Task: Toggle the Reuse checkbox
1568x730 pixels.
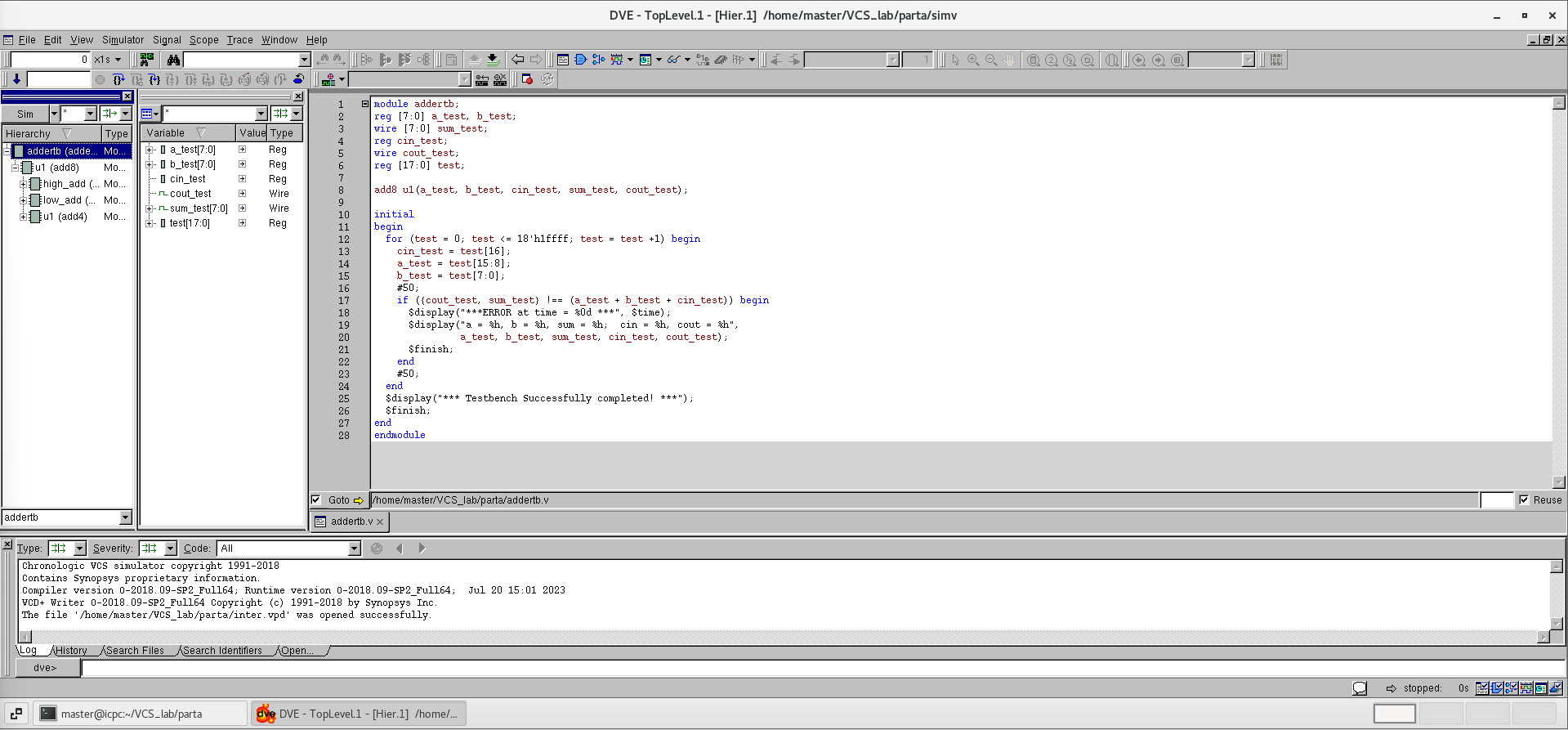Action: (1524, 499)
